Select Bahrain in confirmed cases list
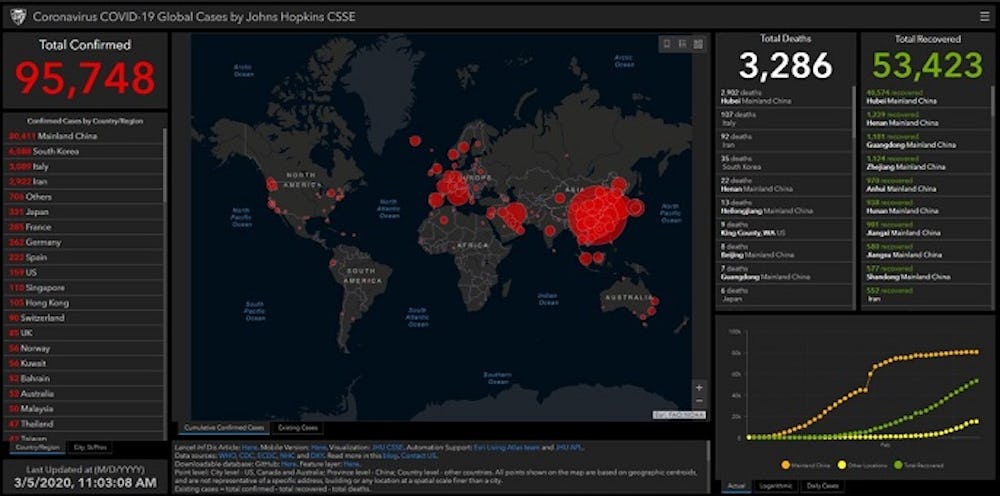Screen dimensions: 1000x496 pyautogui.click(x=84, y=378)
